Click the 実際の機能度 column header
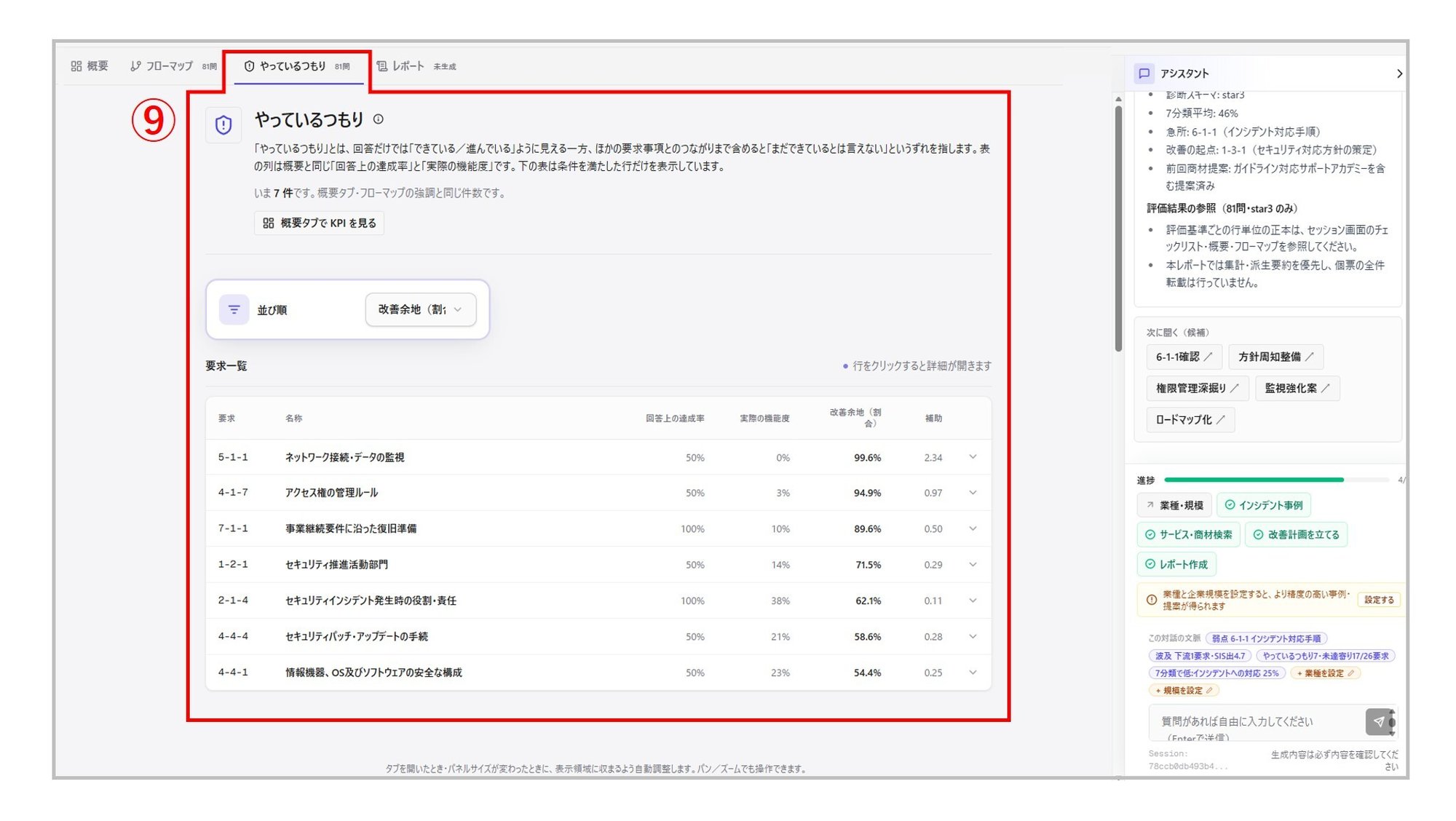 [x=764, y=419]
